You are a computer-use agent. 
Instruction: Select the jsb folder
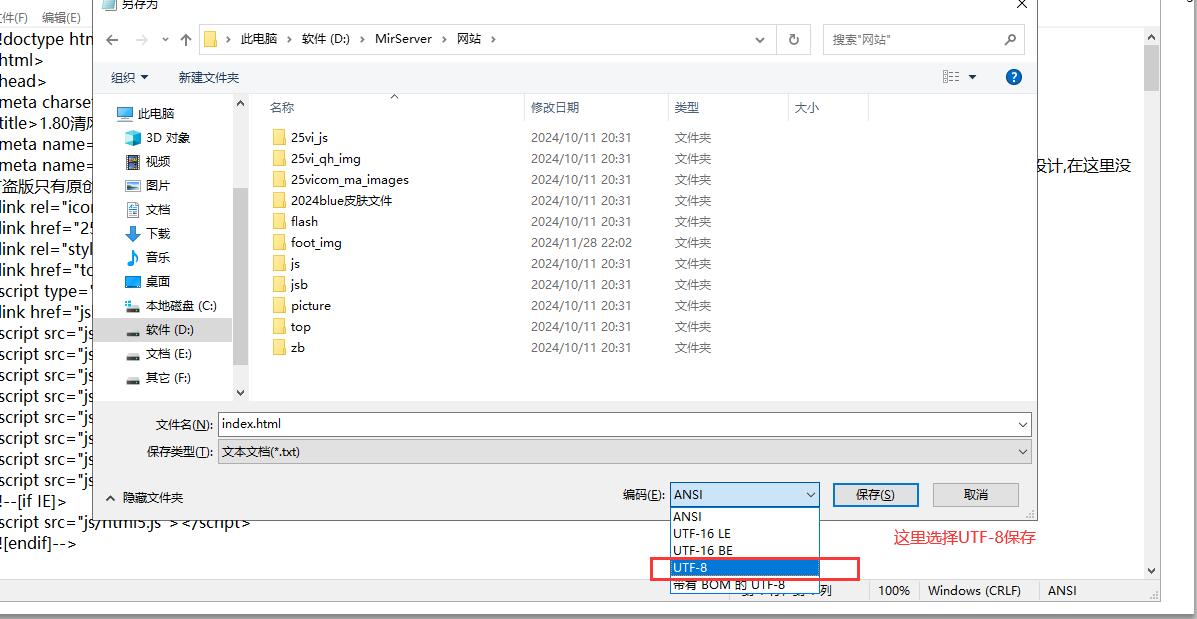(x=298, y=285)
